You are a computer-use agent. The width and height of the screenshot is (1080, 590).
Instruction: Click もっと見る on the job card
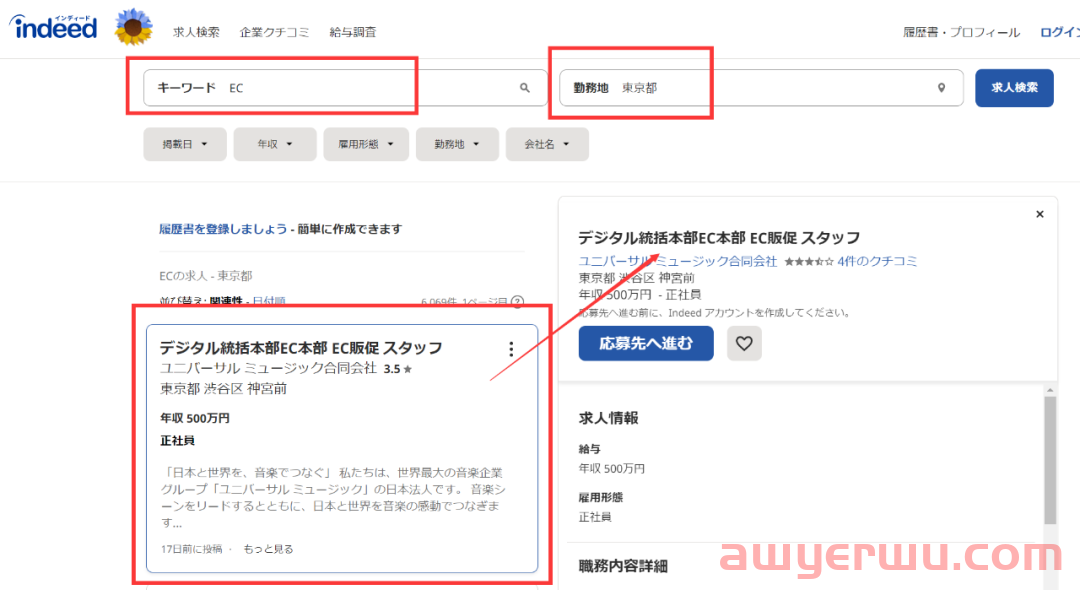click(x=268, y=549)
